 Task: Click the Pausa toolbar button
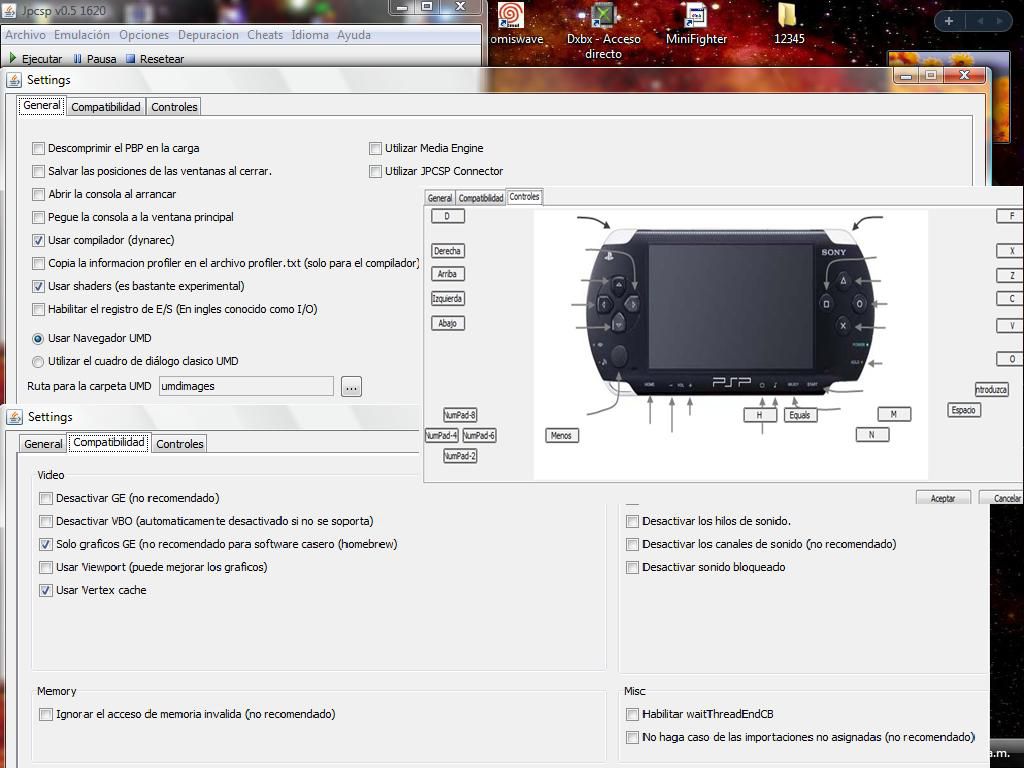pos(95,59)
